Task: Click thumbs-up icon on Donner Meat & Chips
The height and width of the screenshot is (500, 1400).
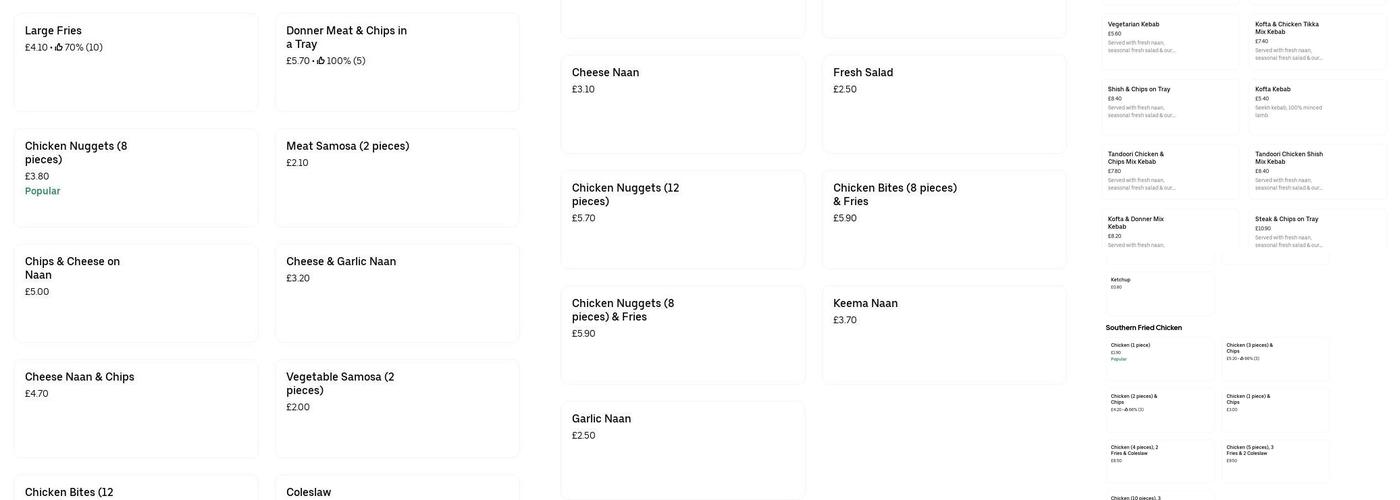Action: tap(321, 61)
